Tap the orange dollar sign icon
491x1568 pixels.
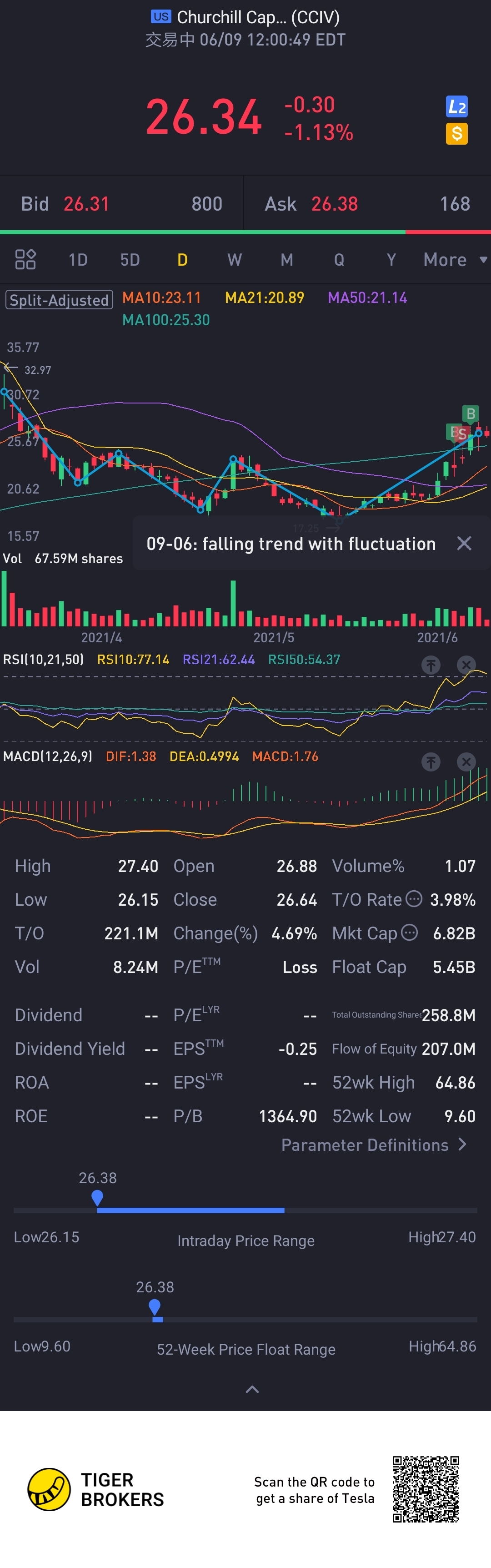click(x=456, y=133)
